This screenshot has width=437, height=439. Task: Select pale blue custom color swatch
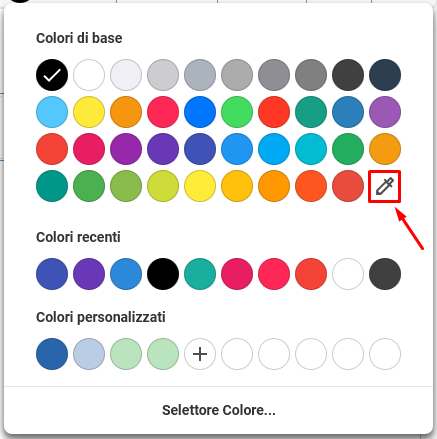pyautogui.click(x=89, y=354)
